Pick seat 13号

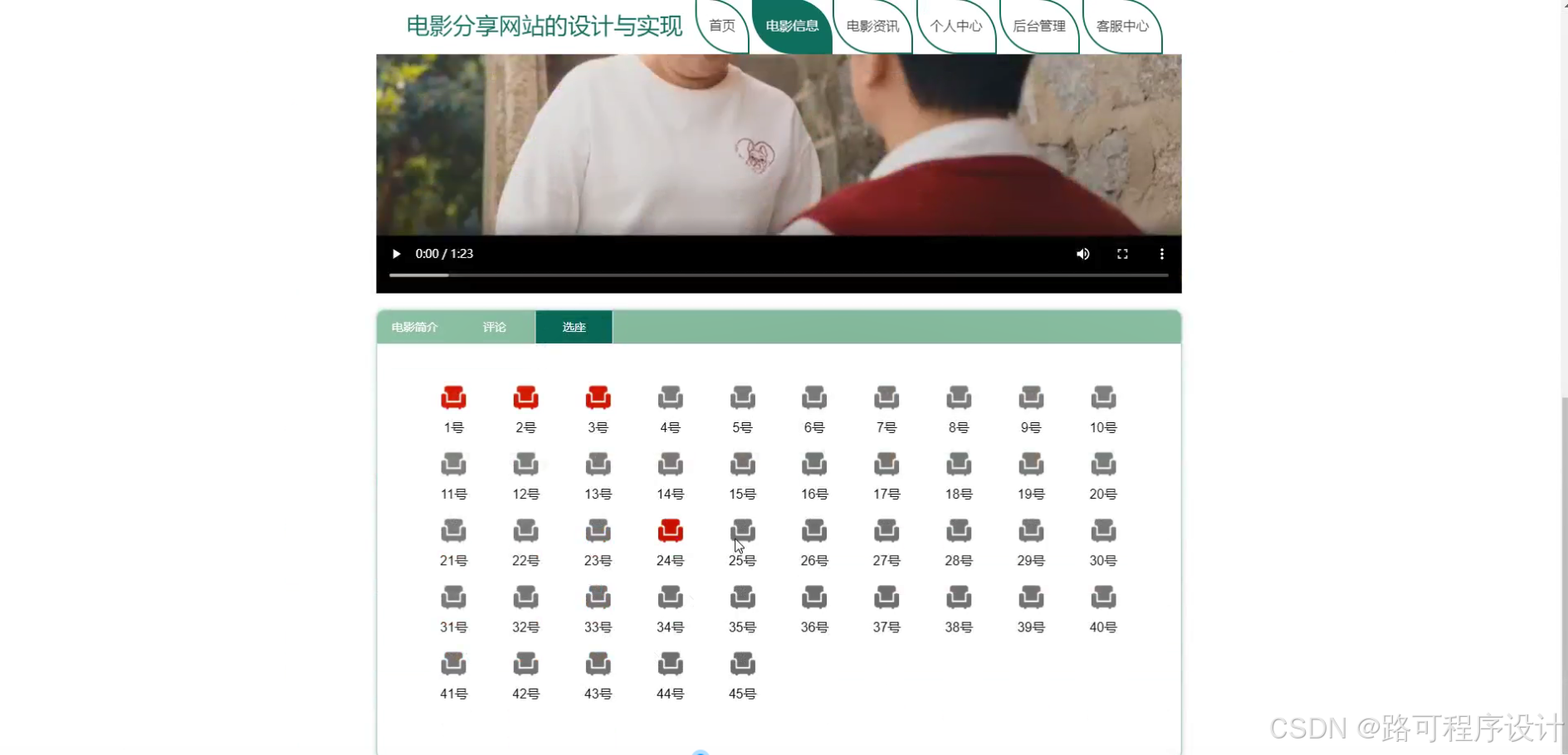(598, 464)
